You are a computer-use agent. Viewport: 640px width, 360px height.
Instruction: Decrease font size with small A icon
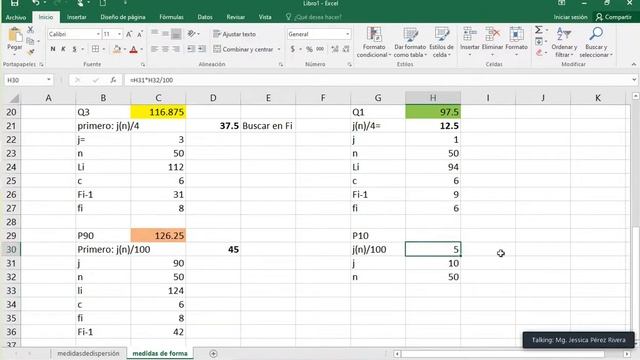(x=140, y=34)
